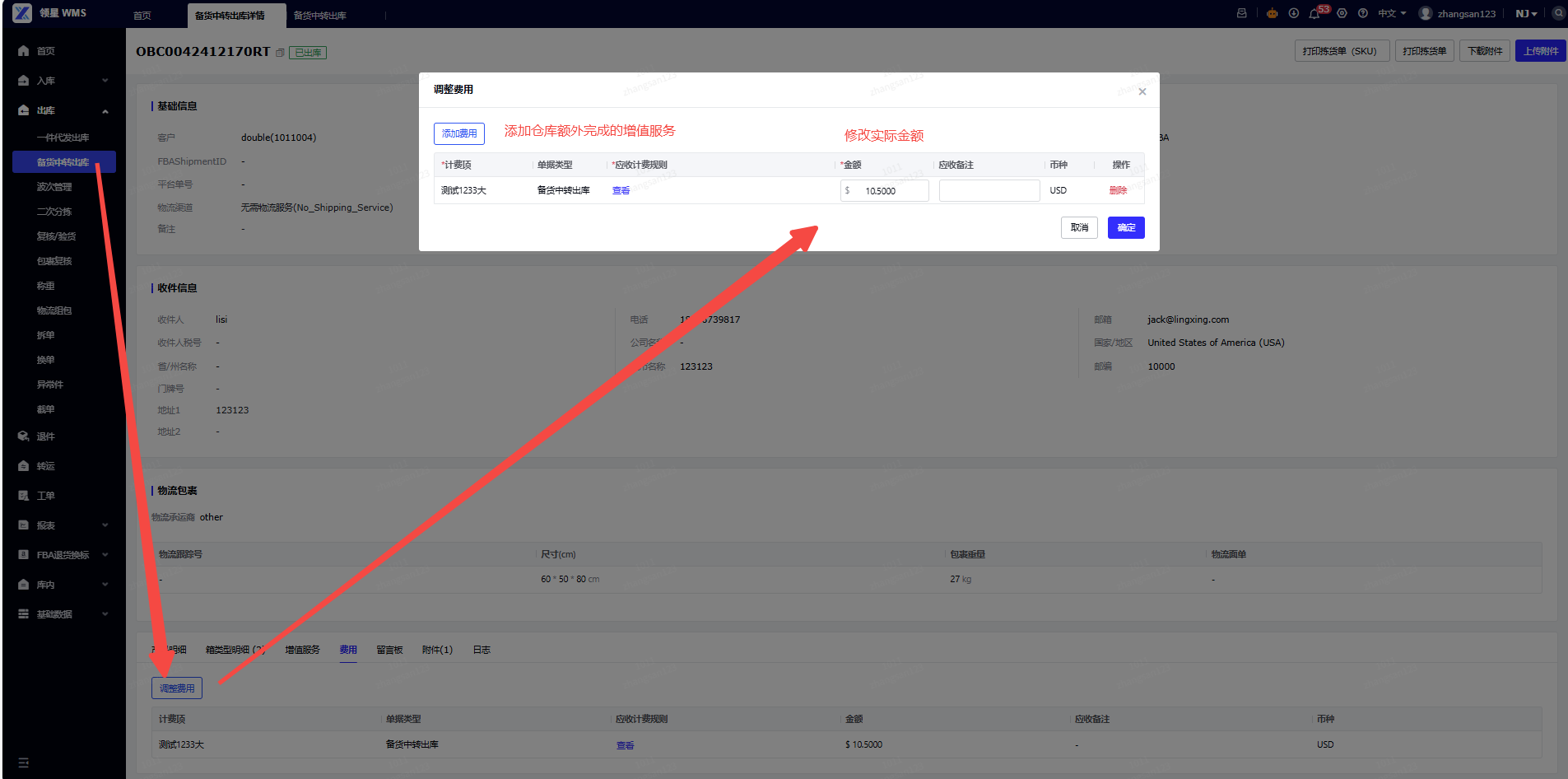This screenshot has width=1568, height=779.
Task: Click the 基础数据 base data icon in sidebar
Action: 23,614
